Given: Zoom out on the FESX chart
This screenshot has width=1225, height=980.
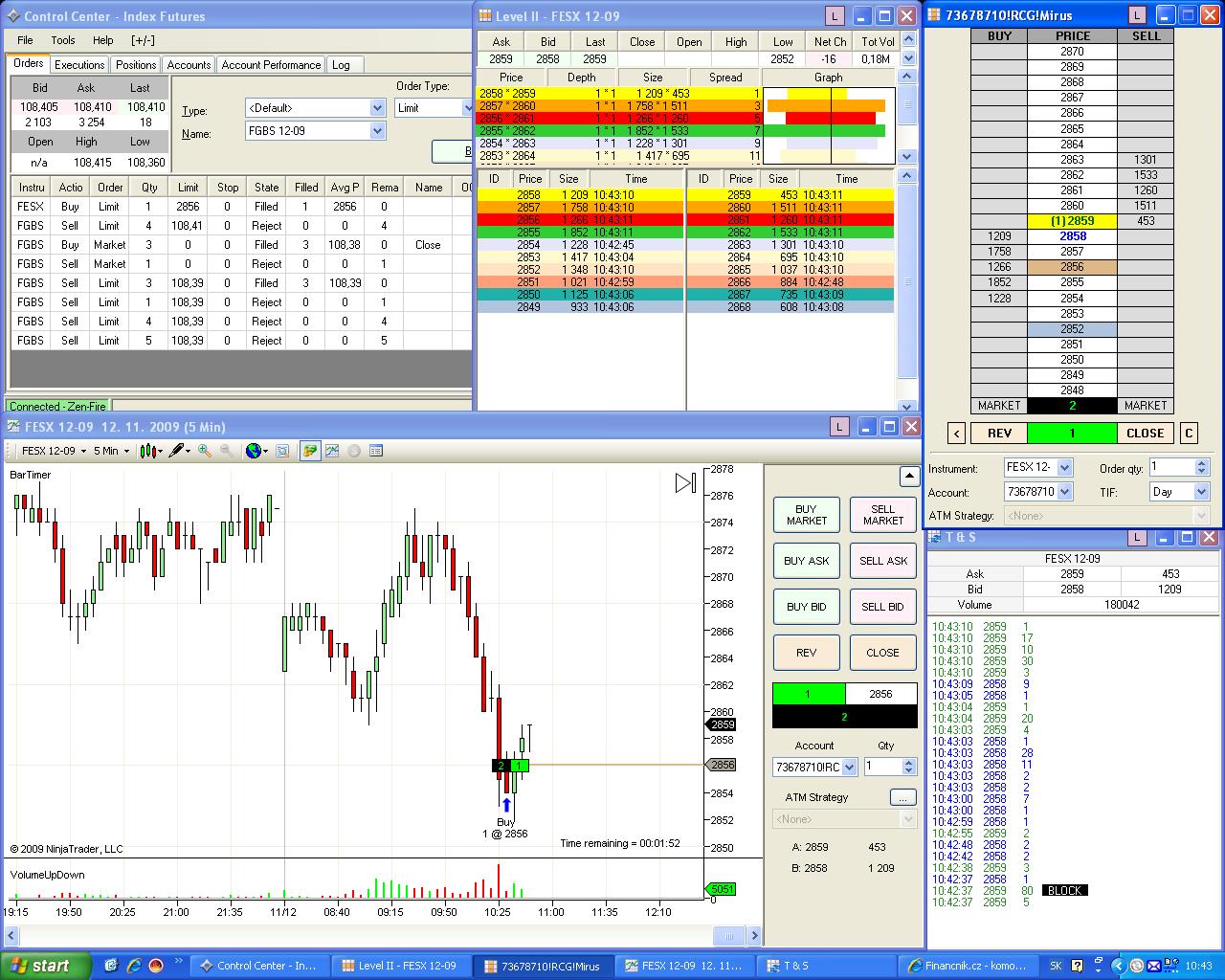Looking at the screenshot, I should [x=226, y=451].
